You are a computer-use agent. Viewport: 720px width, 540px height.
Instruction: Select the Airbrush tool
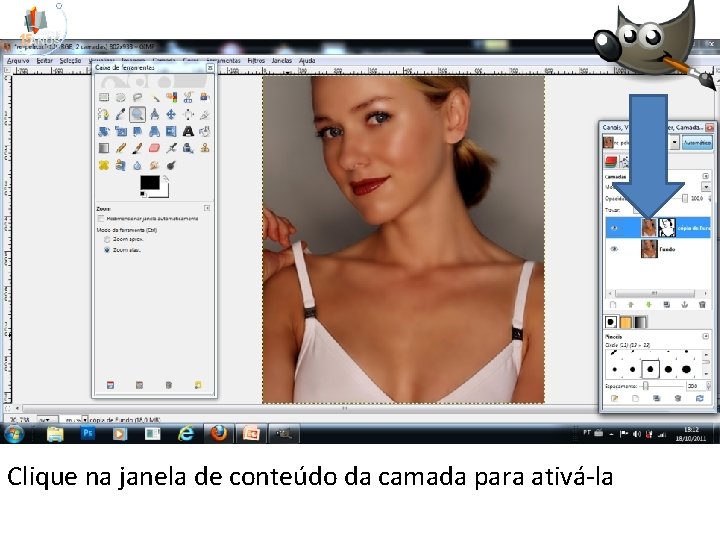[x=171, y=148]
